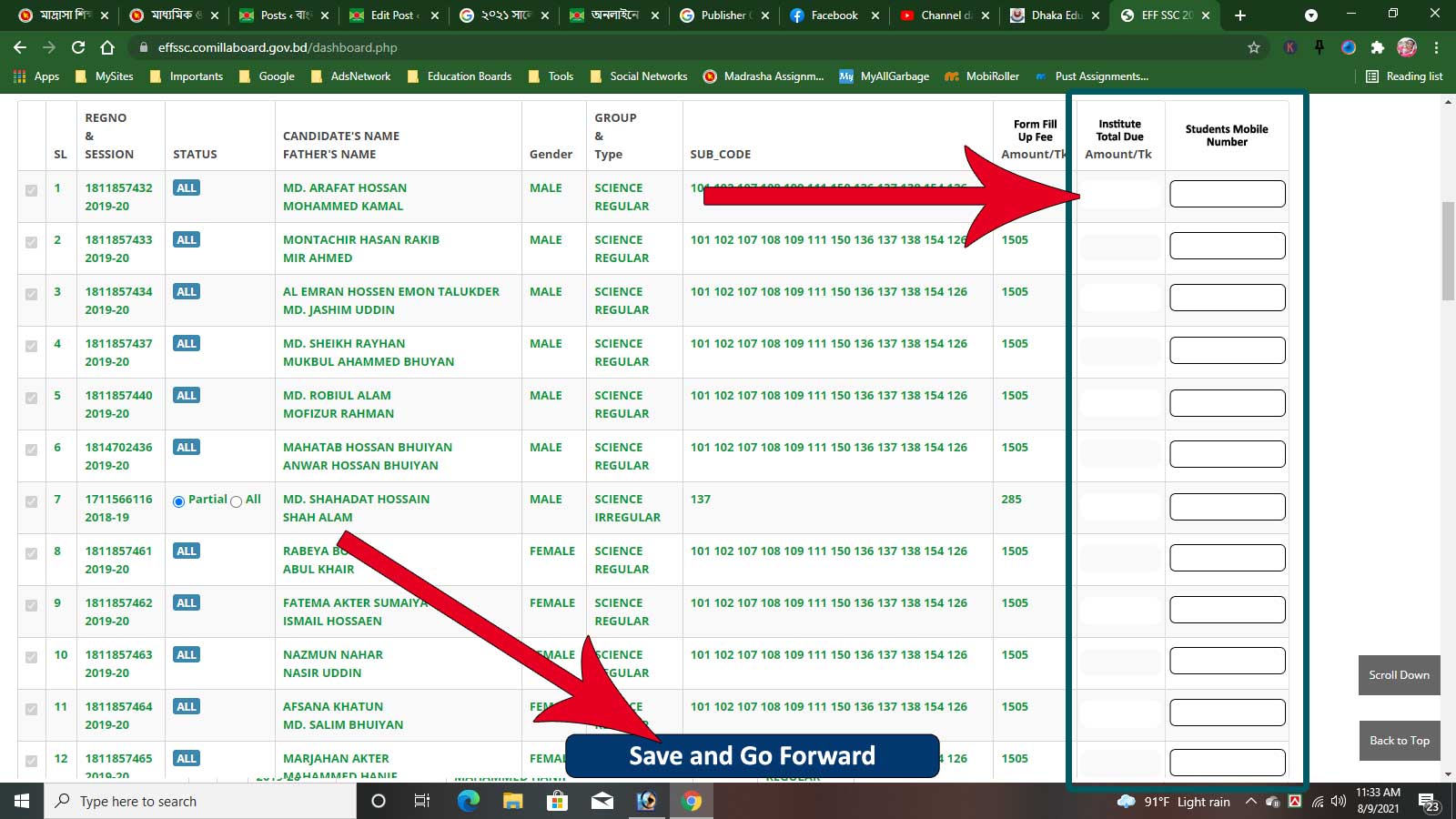The width and height of the screenshot is (1456, 819).
Task: Open the MyAllGarbage bookmark
Action: (884, 76)
